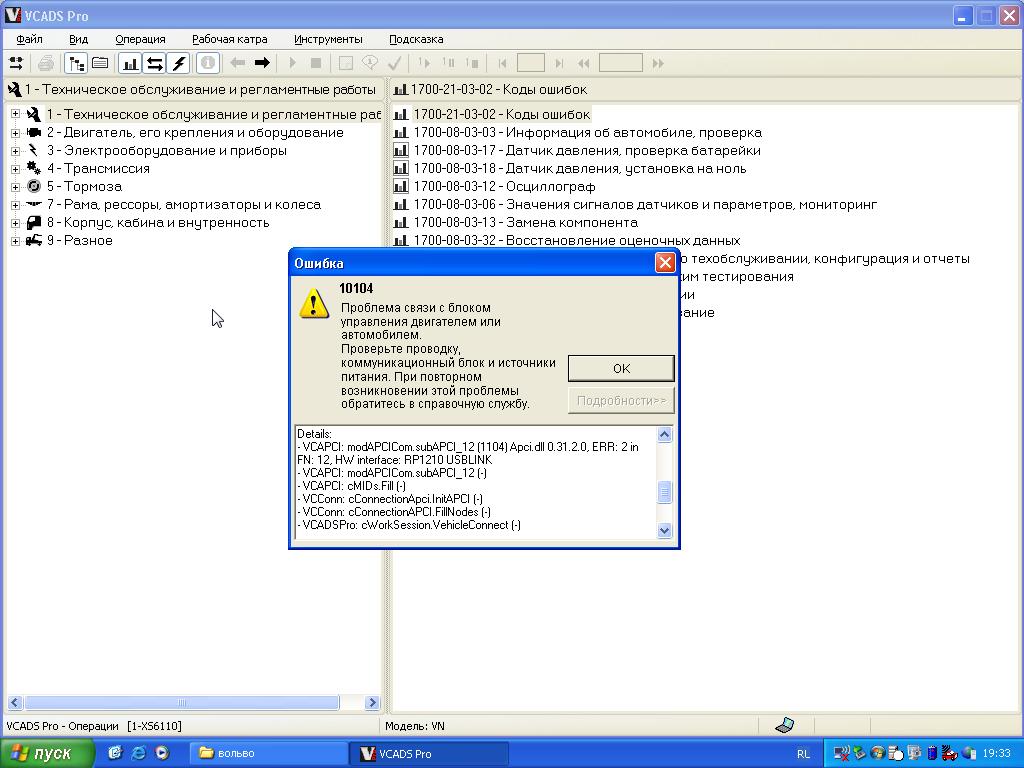Switch to list view toolbar icon
The image size is (1024, 768).
(x=100, y=63)
